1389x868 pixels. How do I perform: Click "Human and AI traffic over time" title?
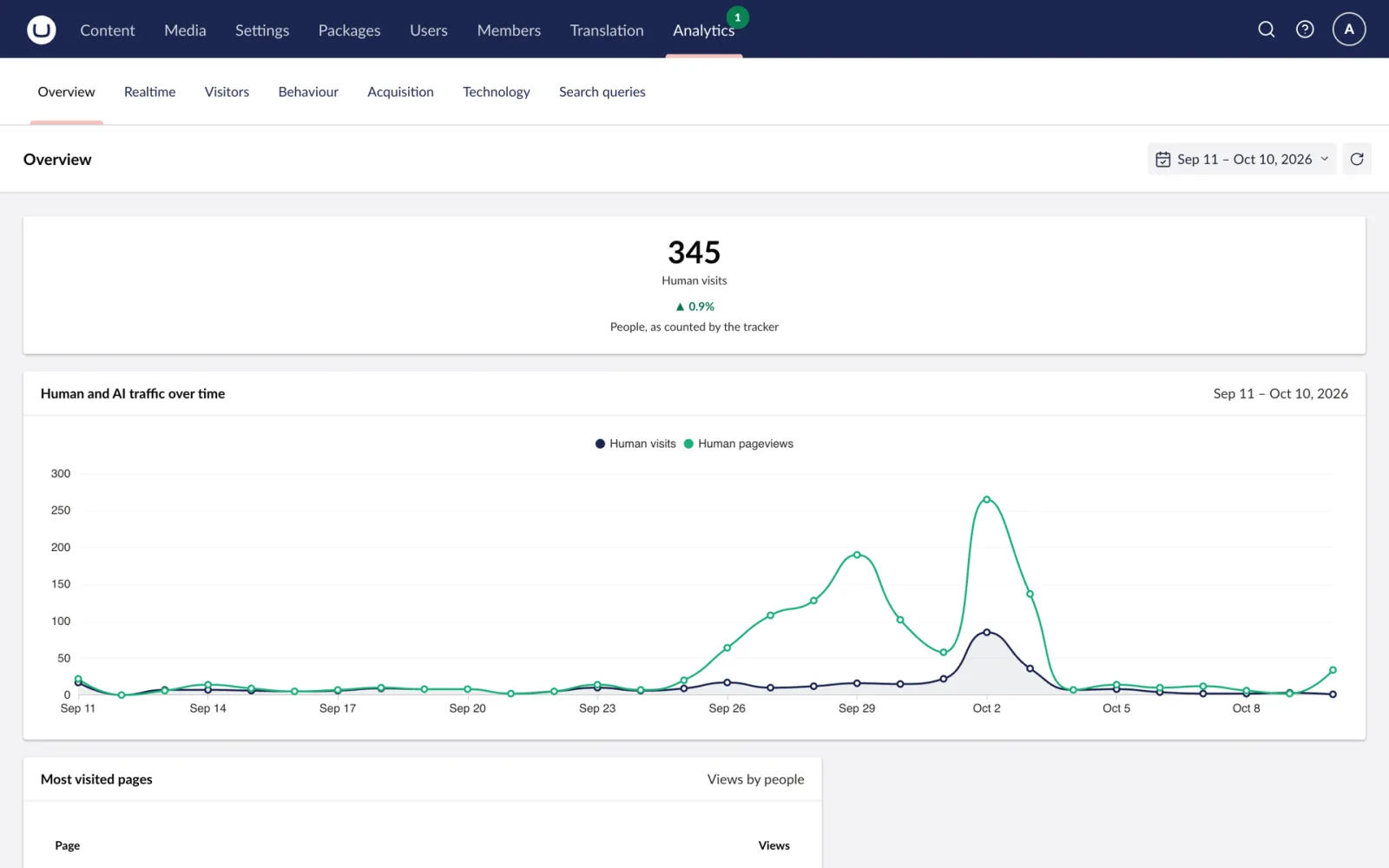coord(133,393)
